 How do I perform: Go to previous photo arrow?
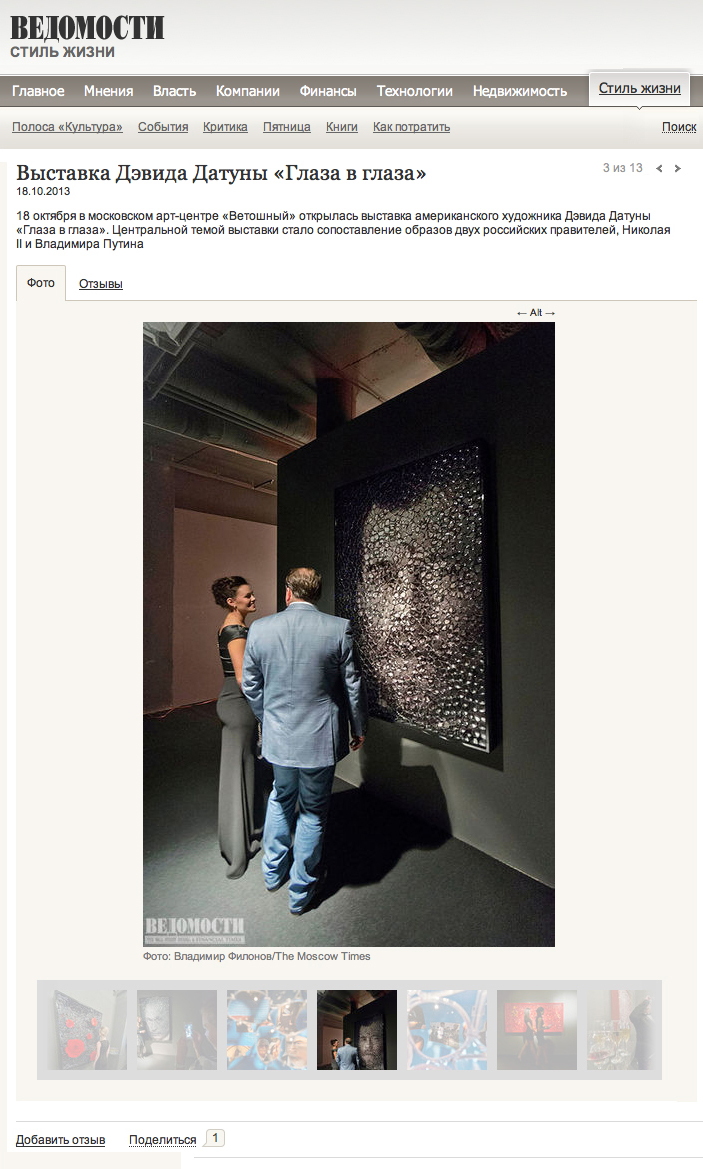tap(659, 168)
